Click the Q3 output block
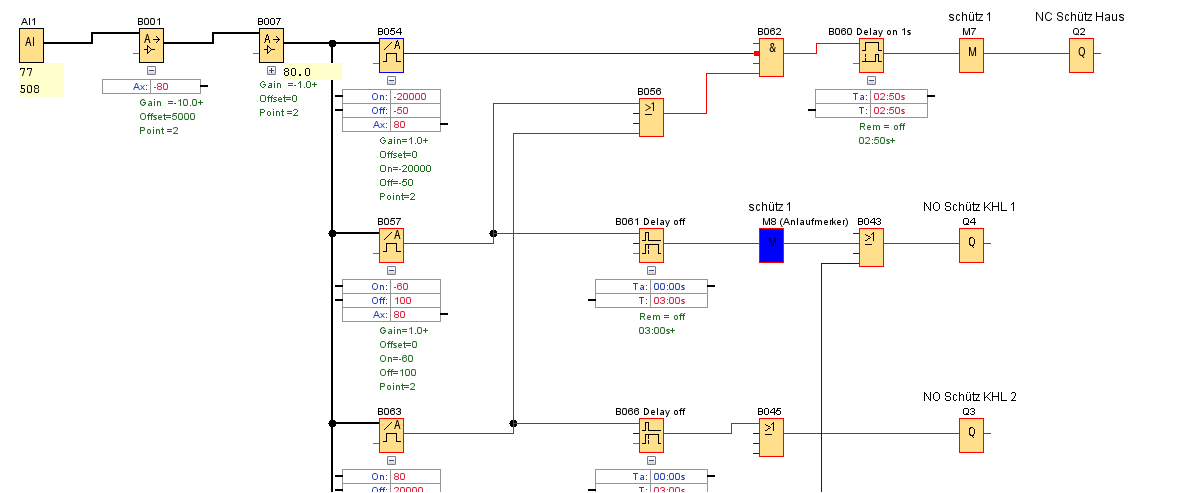This screenshot has width=1194, height=493. [970, 435]
